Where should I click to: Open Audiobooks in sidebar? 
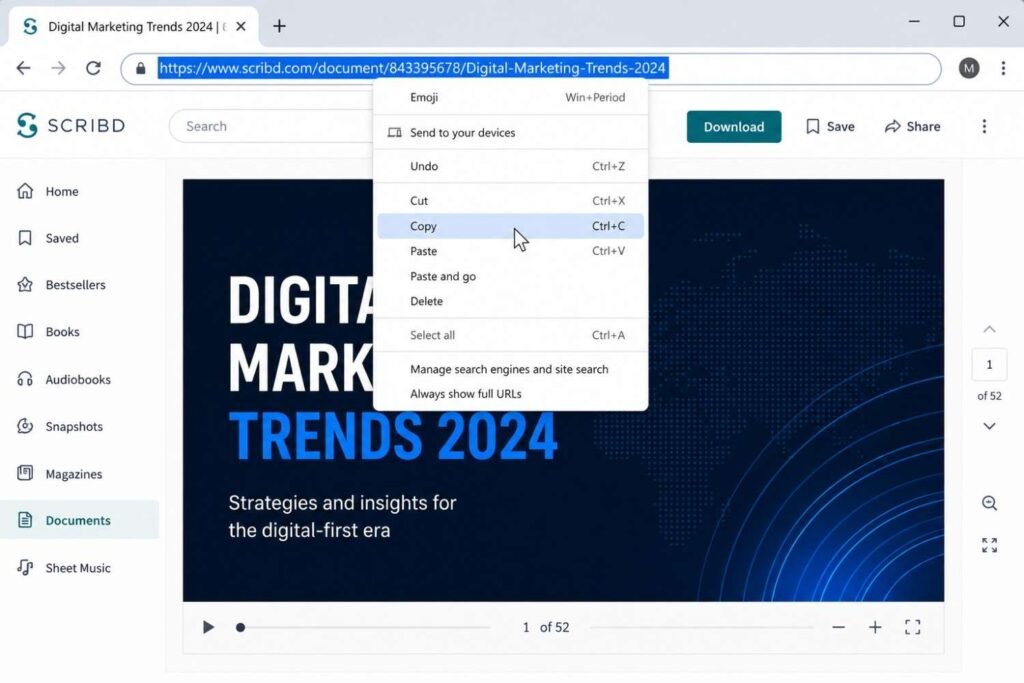80,379
